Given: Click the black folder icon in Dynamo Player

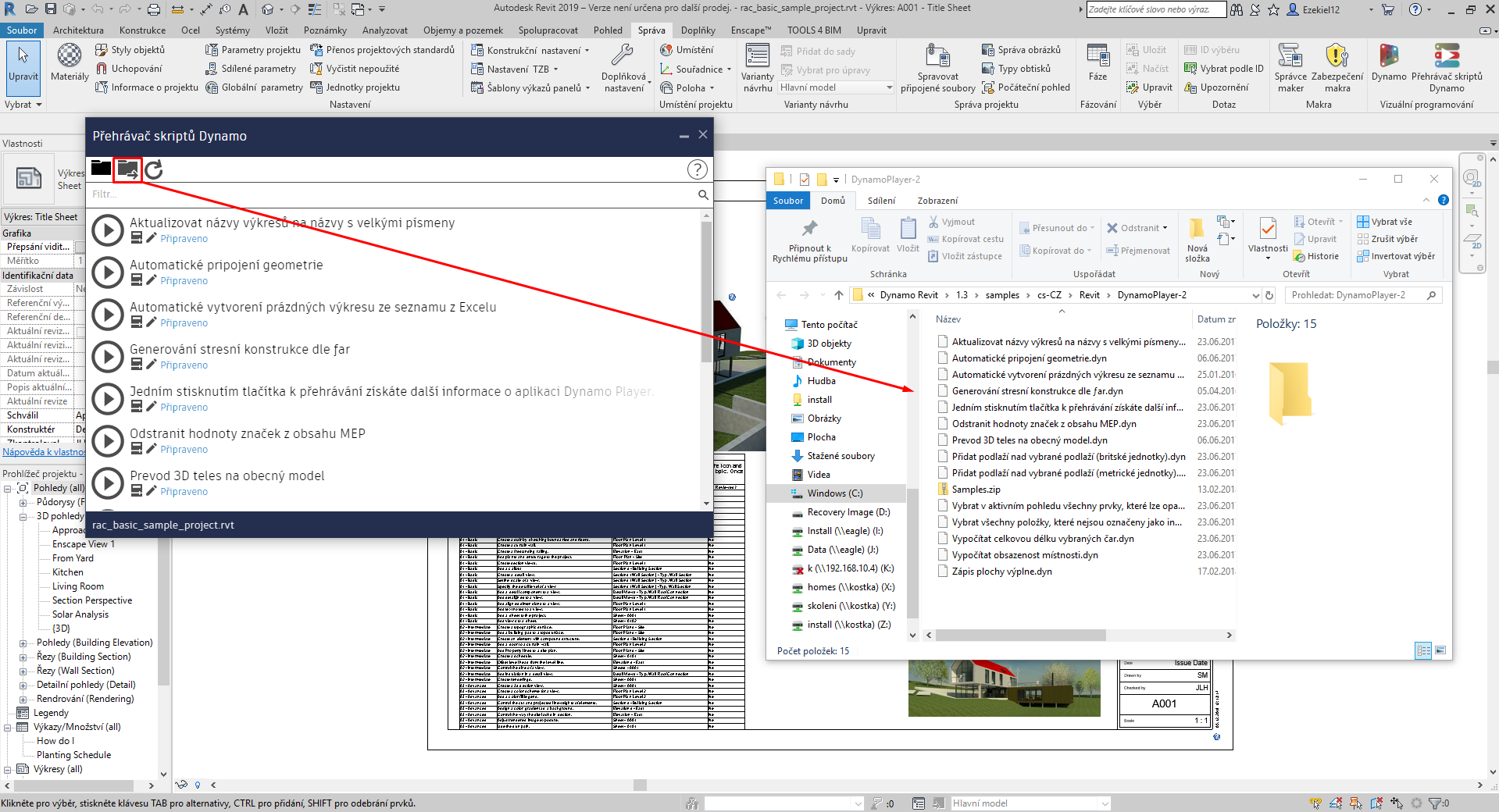Looking at the screenshot, I should (101, 168).
